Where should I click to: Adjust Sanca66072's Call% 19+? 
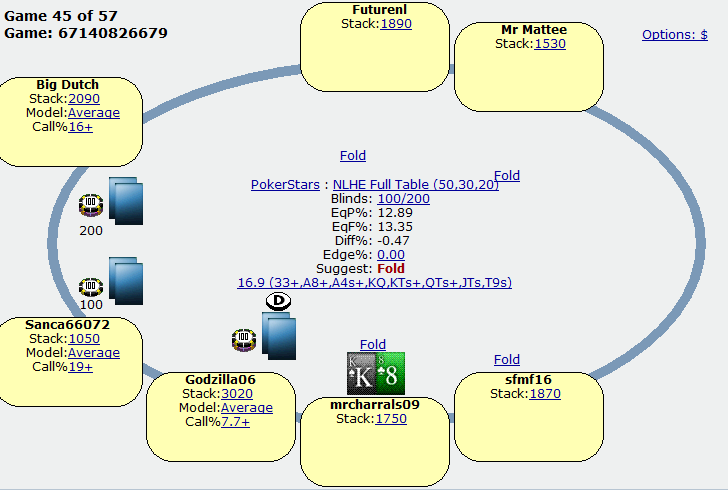pos(80,366)
